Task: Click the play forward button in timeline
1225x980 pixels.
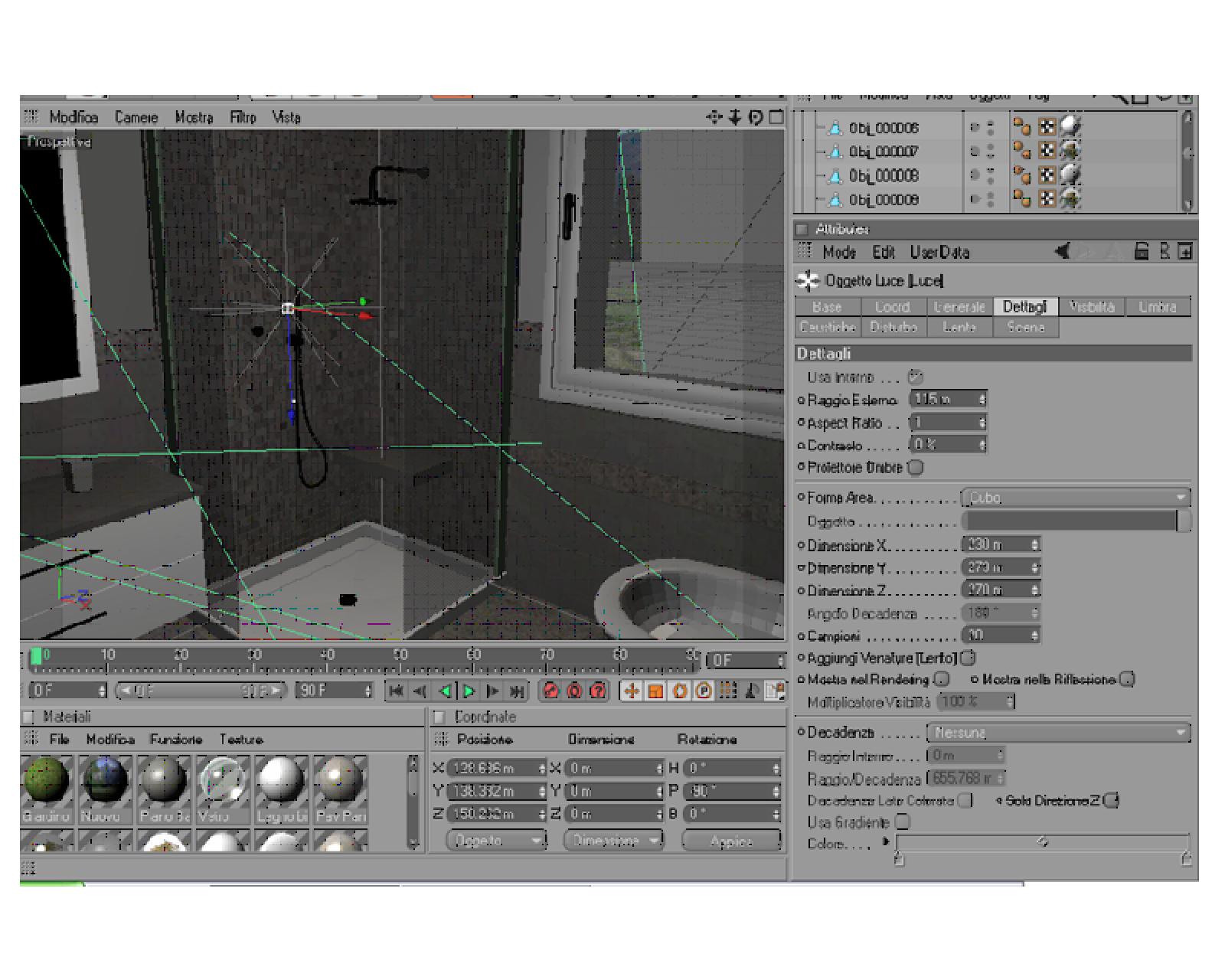Action: 469,691
